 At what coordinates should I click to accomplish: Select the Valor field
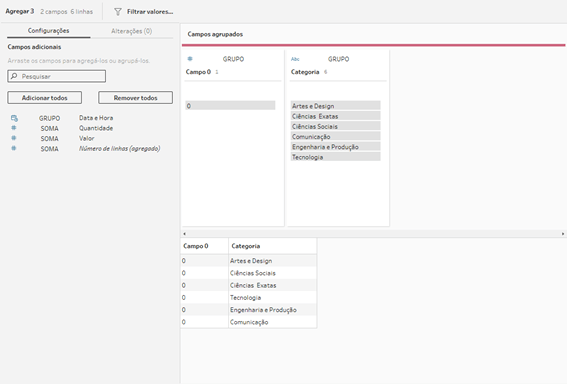point(86,138)
